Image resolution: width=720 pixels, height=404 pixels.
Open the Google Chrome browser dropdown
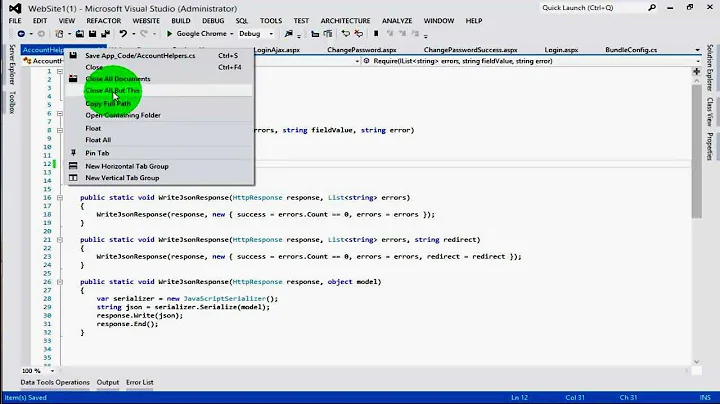click(231, 34)
